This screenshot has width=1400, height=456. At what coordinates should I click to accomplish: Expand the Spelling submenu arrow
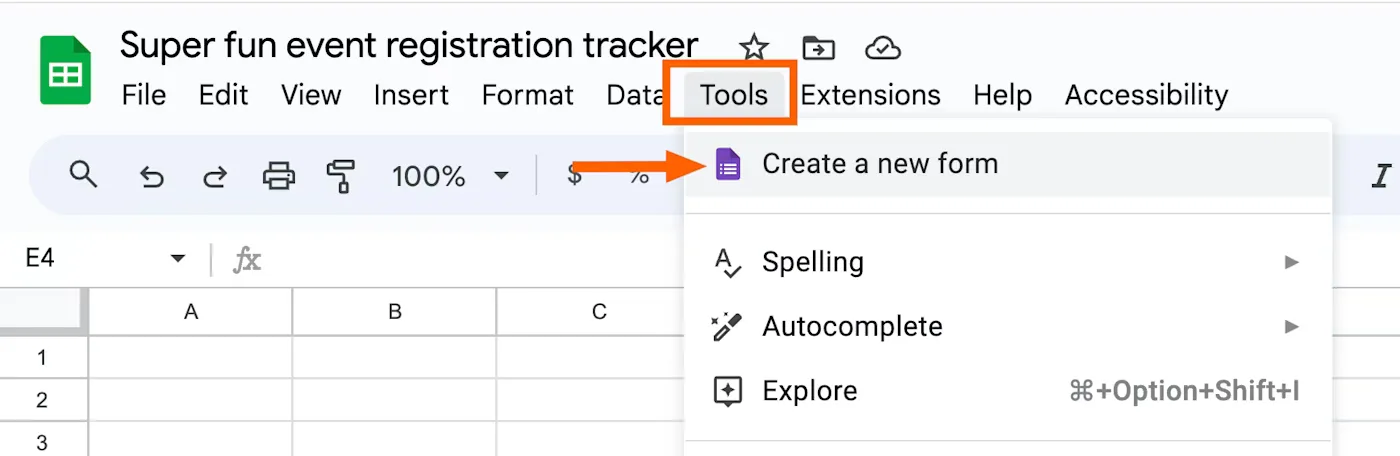click(x=1292, y=262)
